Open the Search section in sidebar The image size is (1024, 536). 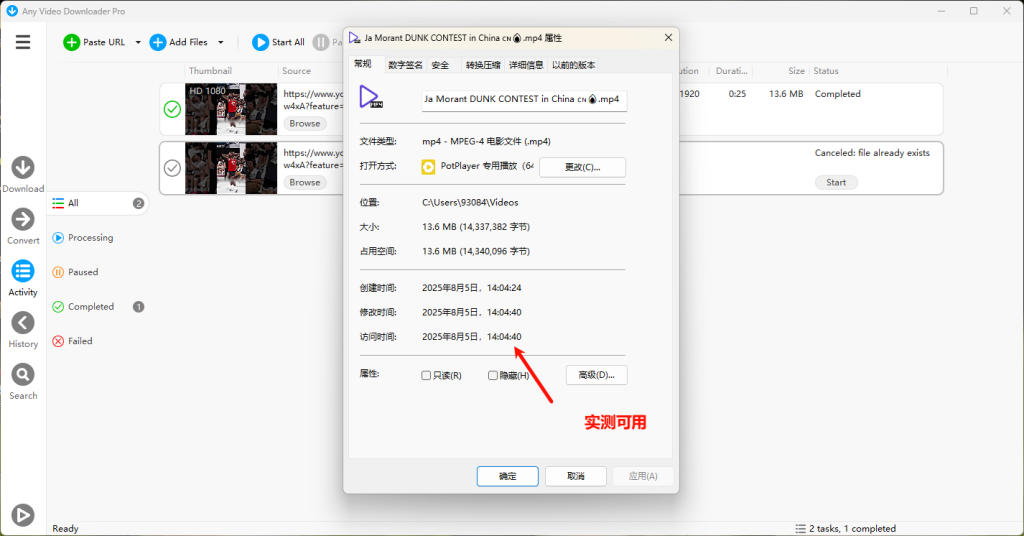(23, 375)
